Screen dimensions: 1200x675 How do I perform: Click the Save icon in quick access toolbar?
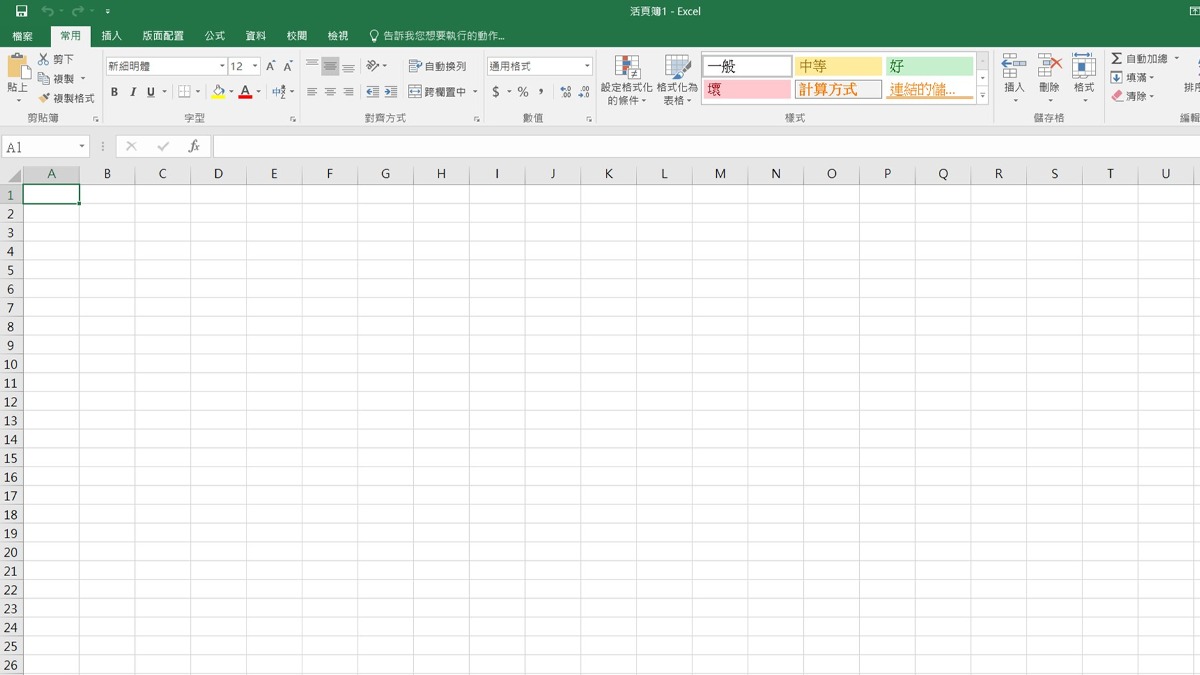click(x=21, y=11)
